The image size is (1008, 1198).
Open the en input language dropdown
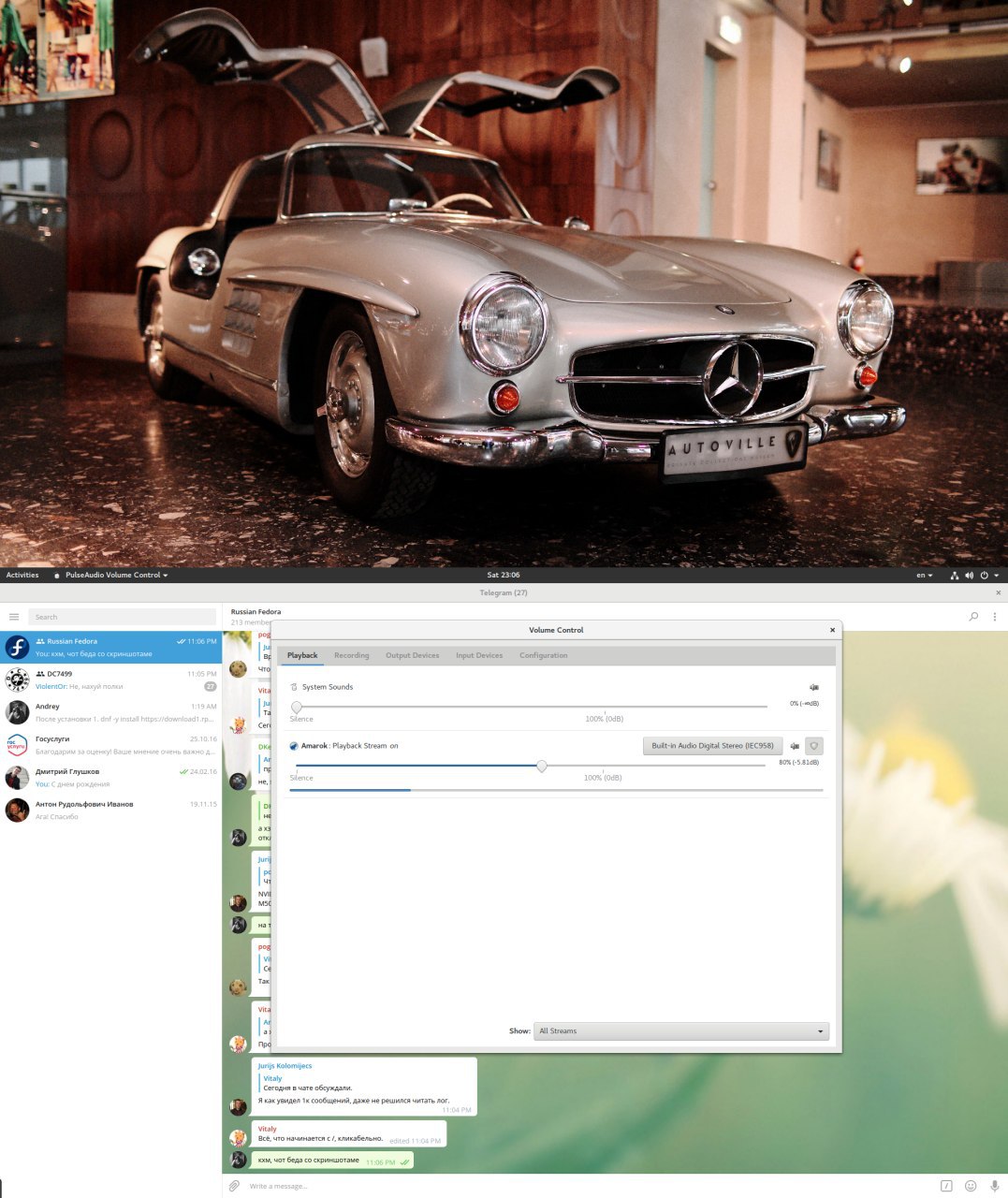point(925,576)
